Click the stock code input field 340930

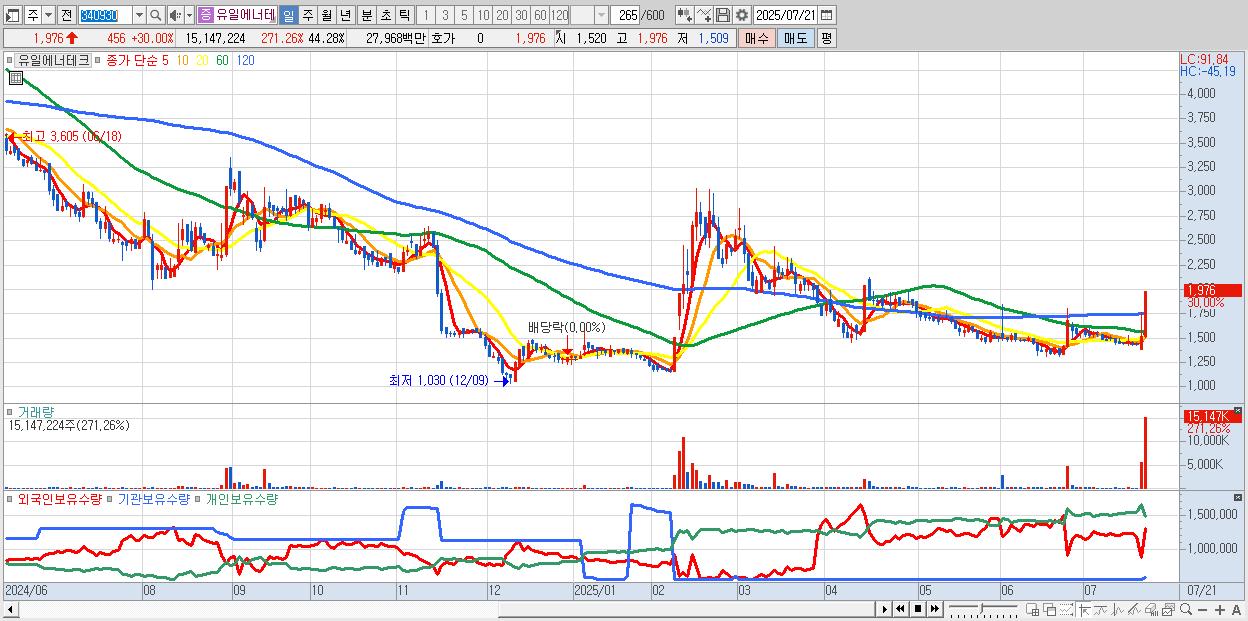click(x=105, y=15)
